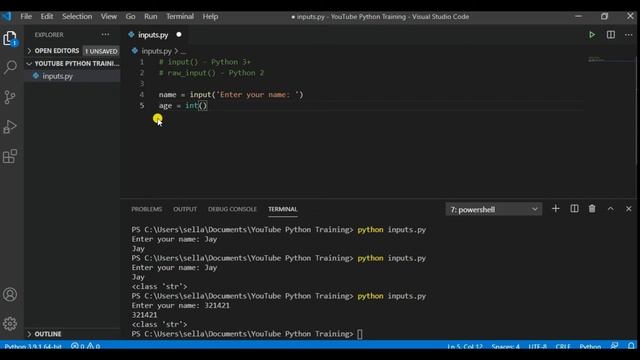
Task: Maximize the terminal panel size
Action: click(x=611, y=209)
